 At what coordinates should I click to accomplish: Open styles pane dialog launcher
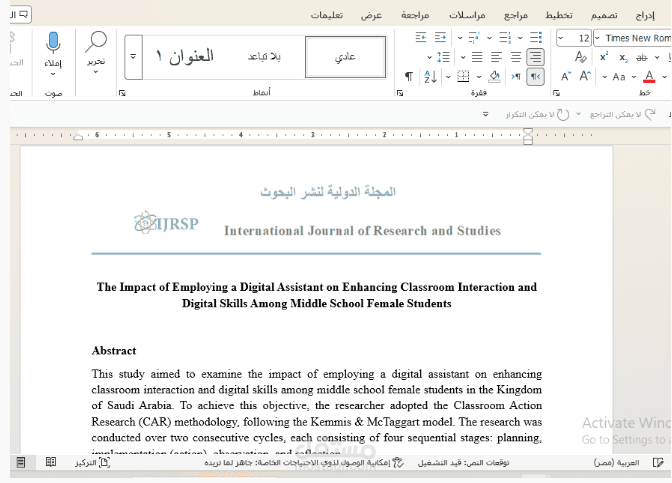122,93
